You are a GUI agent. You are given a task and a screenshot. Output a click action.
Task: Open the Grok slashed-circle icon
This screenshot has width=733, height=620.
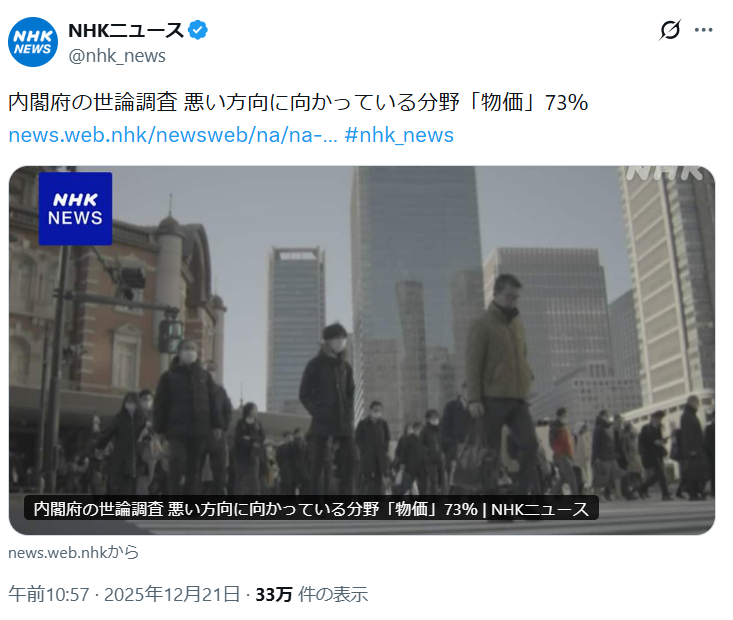tap(670, 30)
